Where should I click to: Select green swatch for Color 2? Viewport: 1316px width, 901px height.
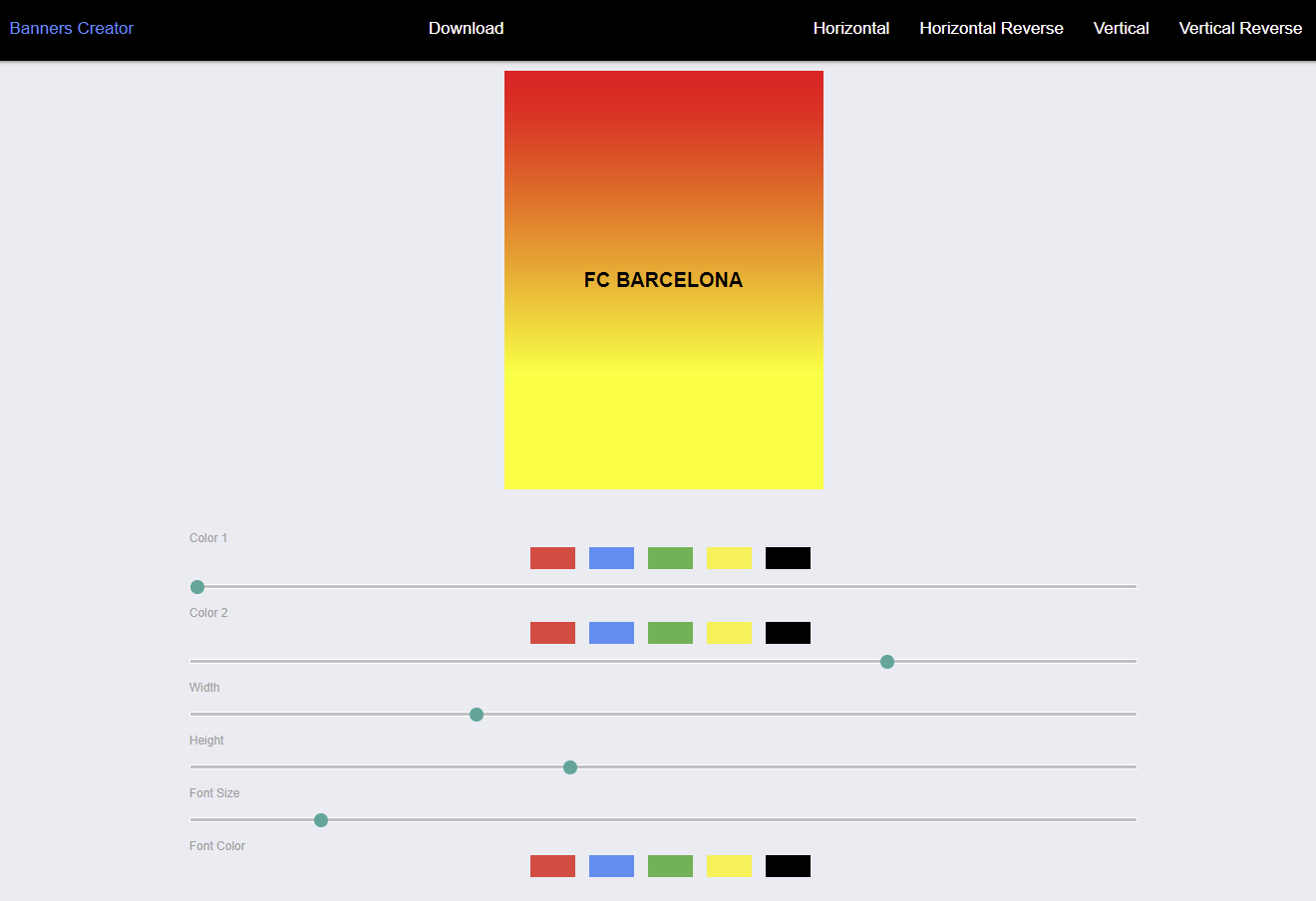670,632
